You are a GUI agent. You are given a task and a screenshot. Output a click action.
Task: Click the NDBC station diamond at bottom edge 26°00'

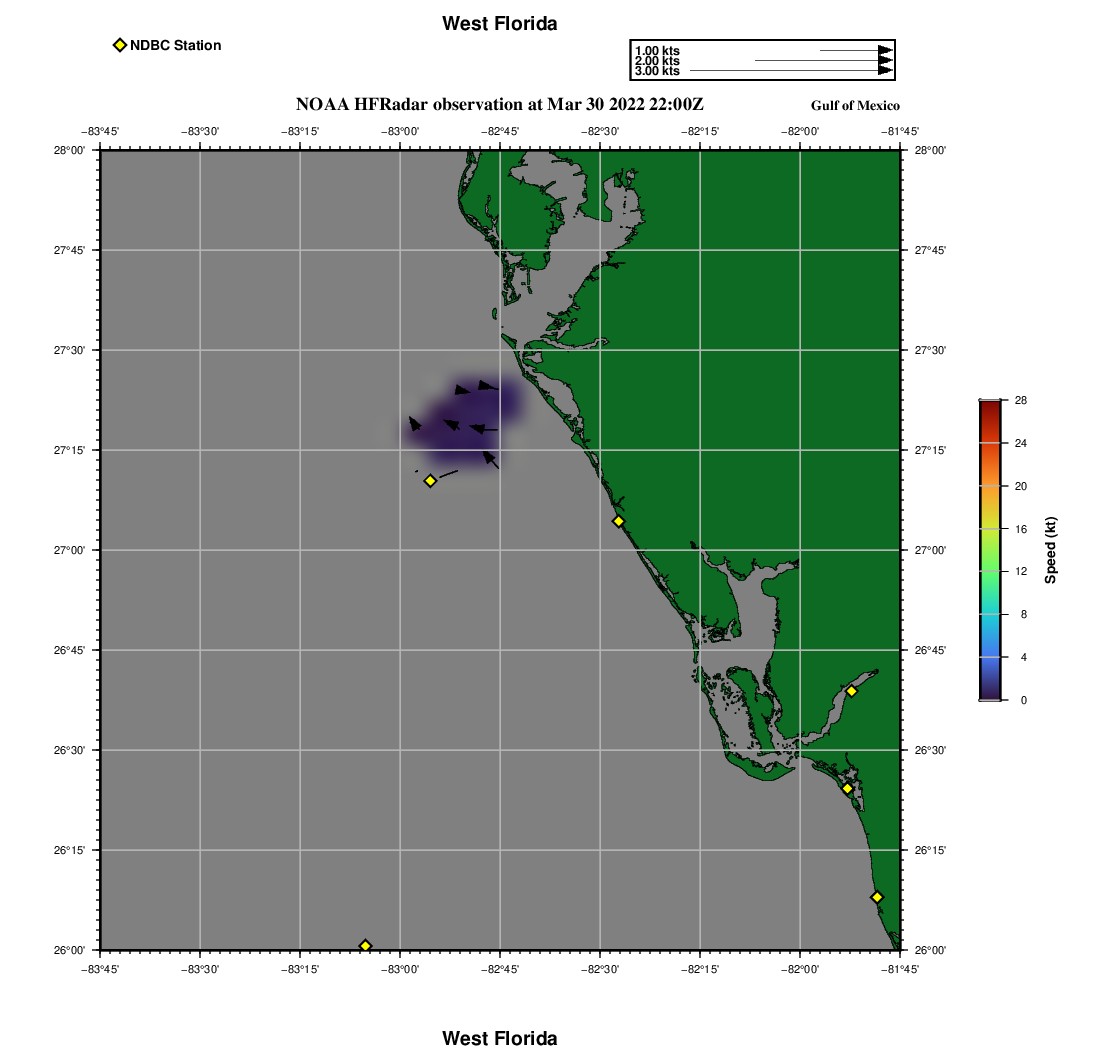point(365,945)
